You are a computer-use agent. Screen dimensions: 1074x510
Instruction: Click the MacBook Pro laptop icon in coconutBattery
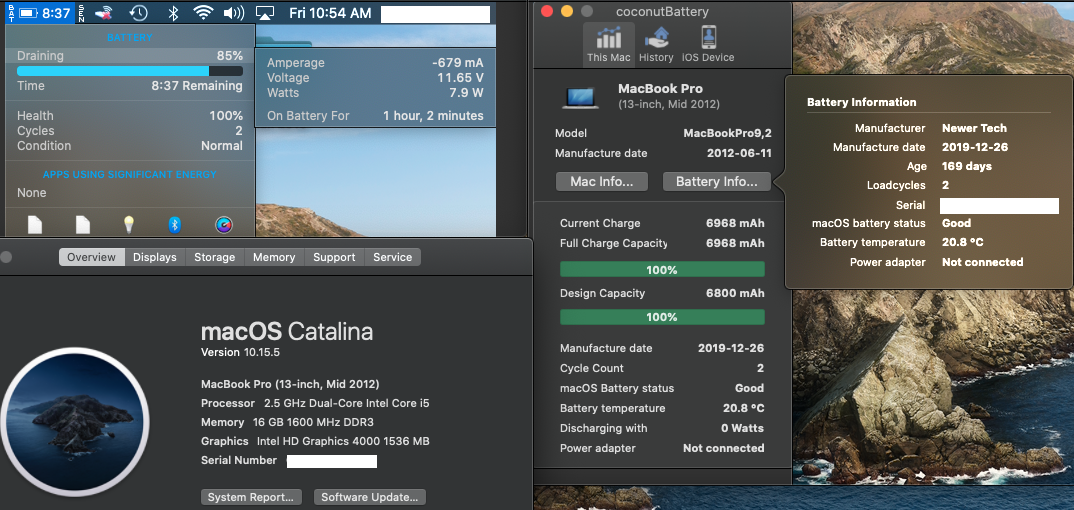[580, 98]
